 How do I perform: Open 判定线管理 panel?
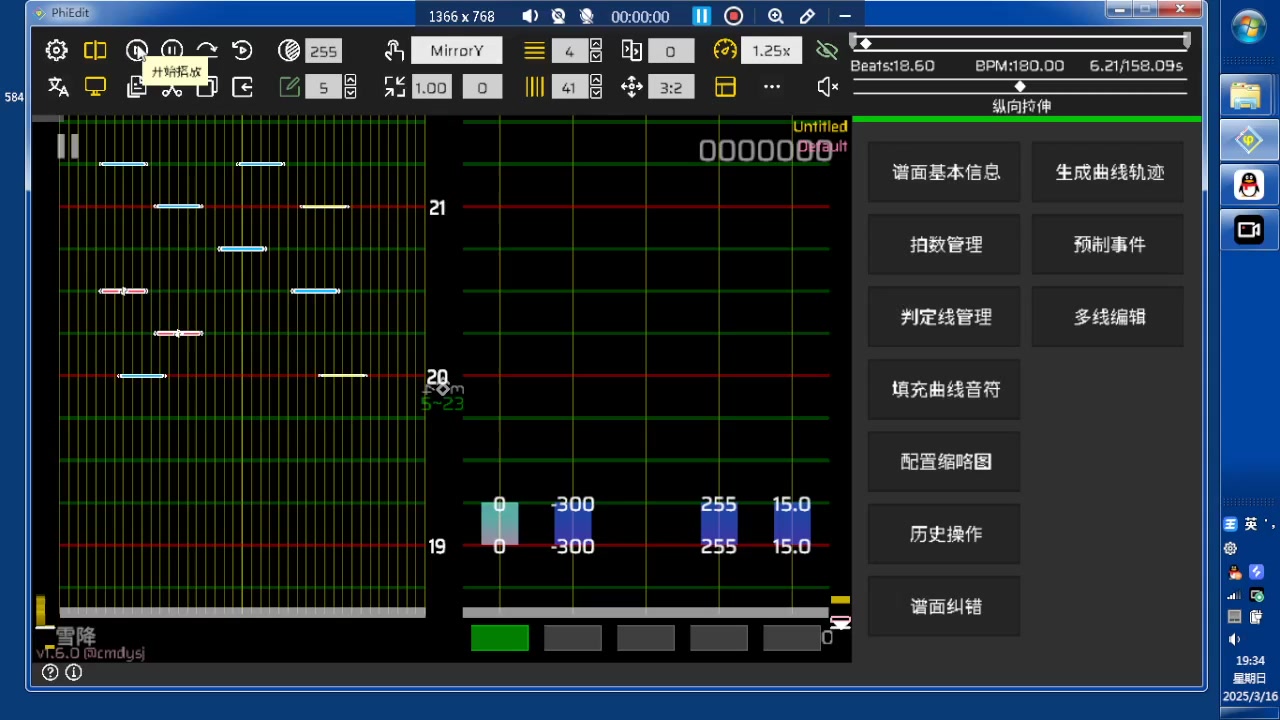945,317
